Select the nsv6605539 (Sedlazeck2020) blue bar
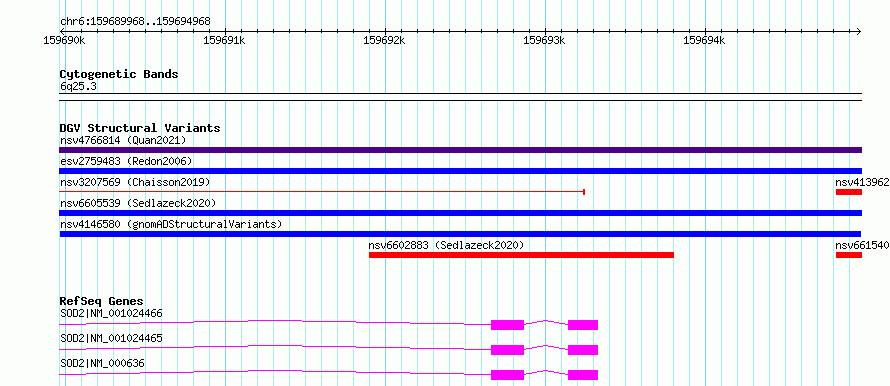Screen dimensions: 890x386 pyautogui.click(x=460, y=213)
